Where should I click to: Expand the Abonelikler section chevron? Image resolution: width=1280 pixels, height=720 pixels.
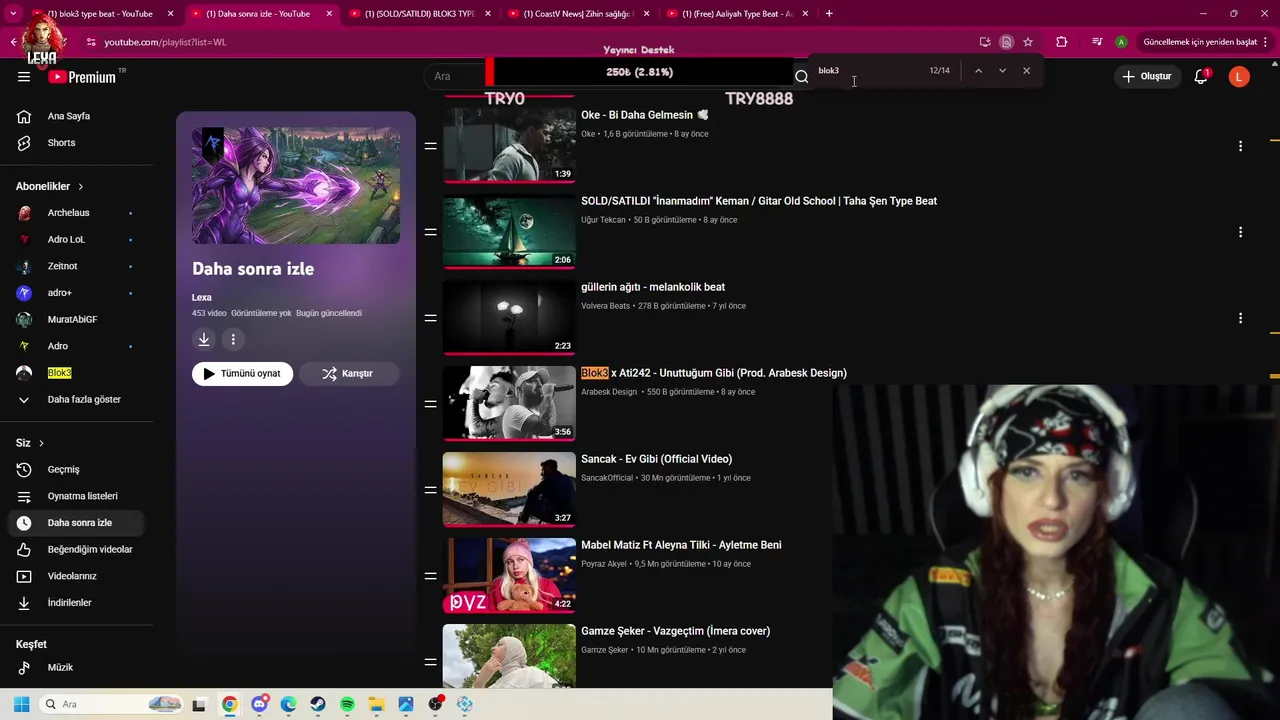(81, 187)
